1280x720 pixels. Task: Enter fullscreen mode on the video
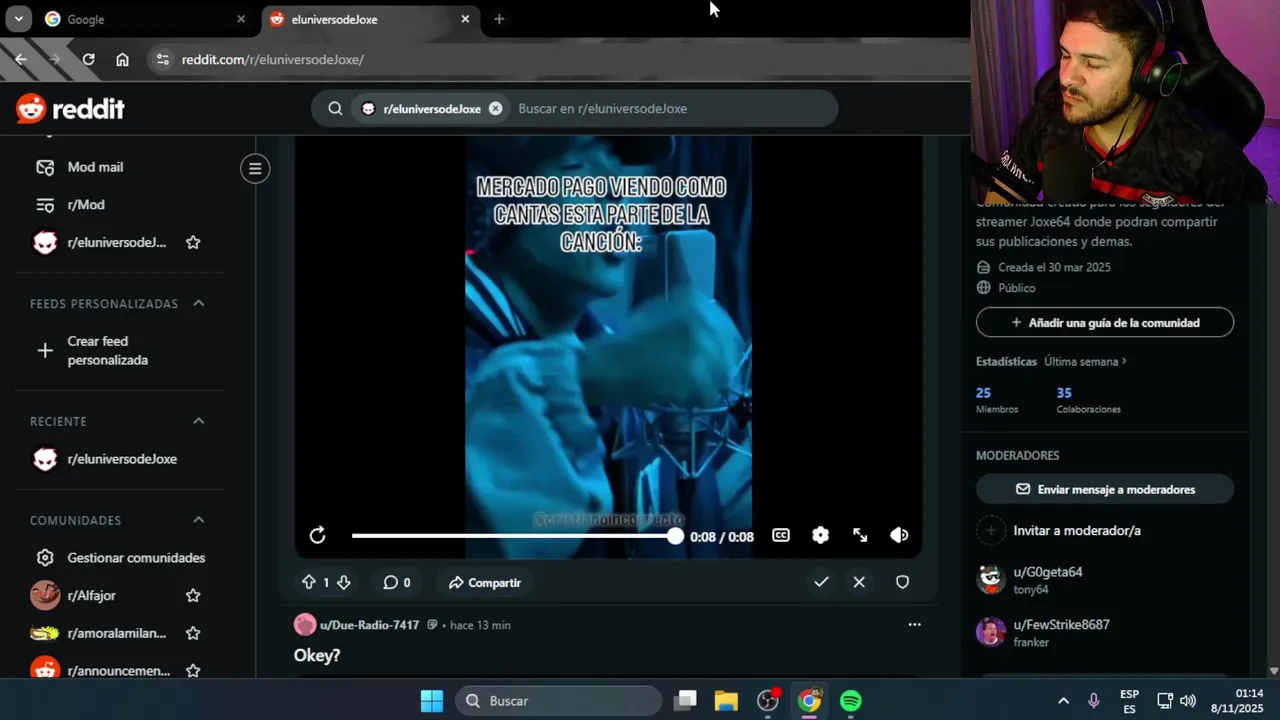[x=860, y=536]
